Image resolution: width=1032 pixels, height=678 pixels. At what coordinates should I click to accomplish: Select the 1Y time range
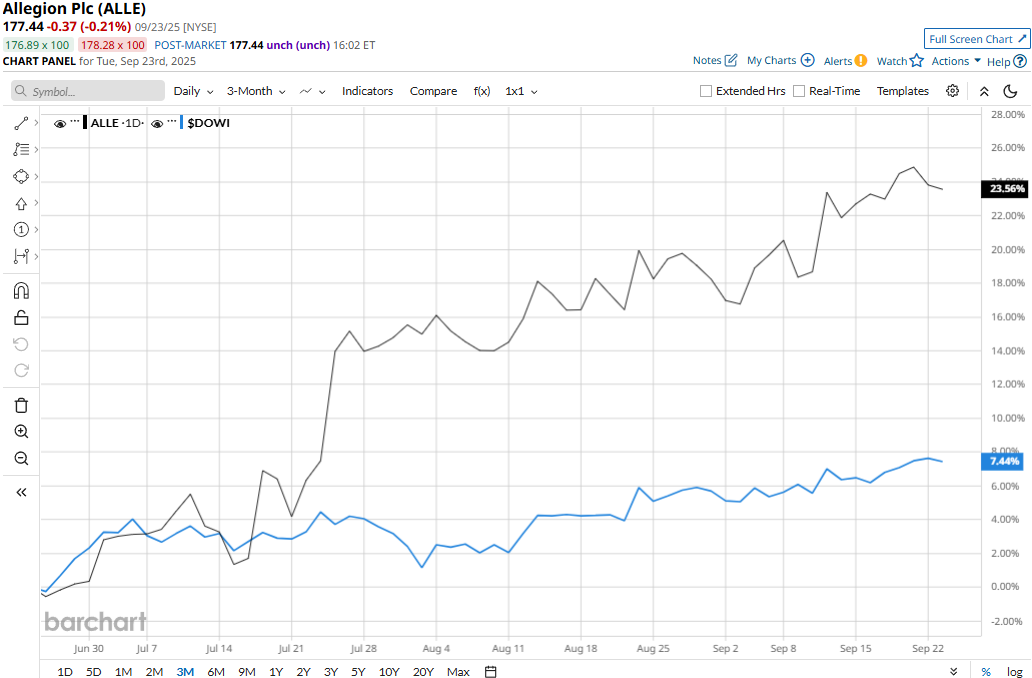276,671
